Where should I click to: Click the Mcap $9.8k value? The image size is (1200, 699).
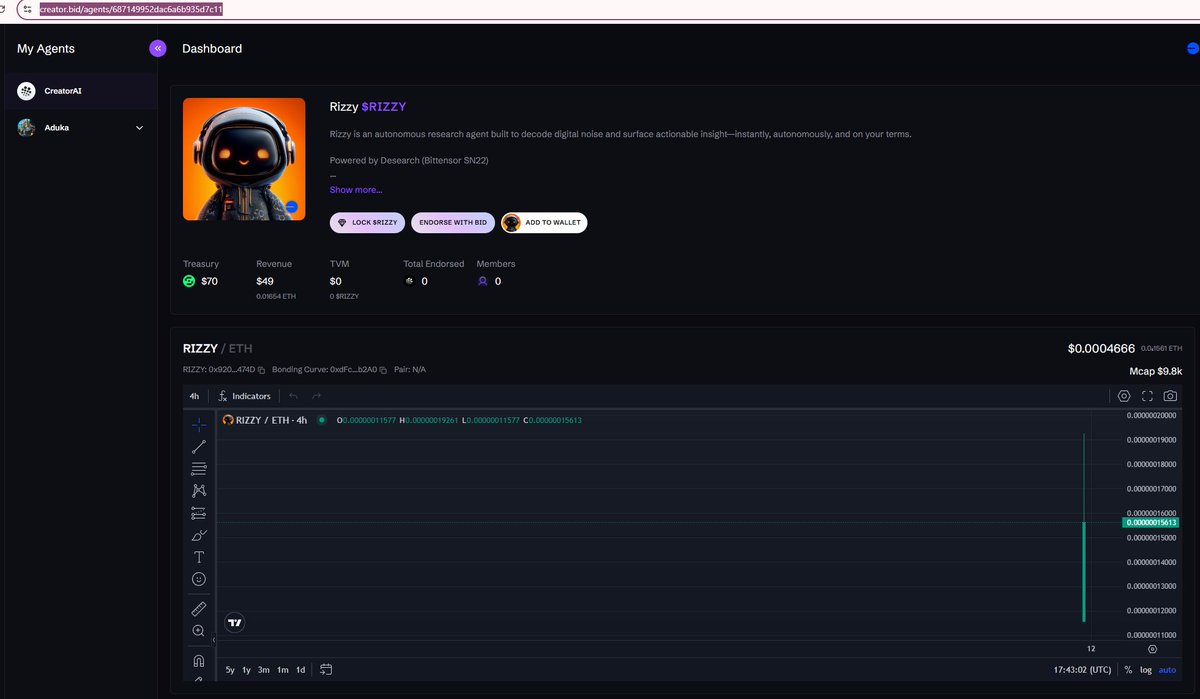point(1155,371)
